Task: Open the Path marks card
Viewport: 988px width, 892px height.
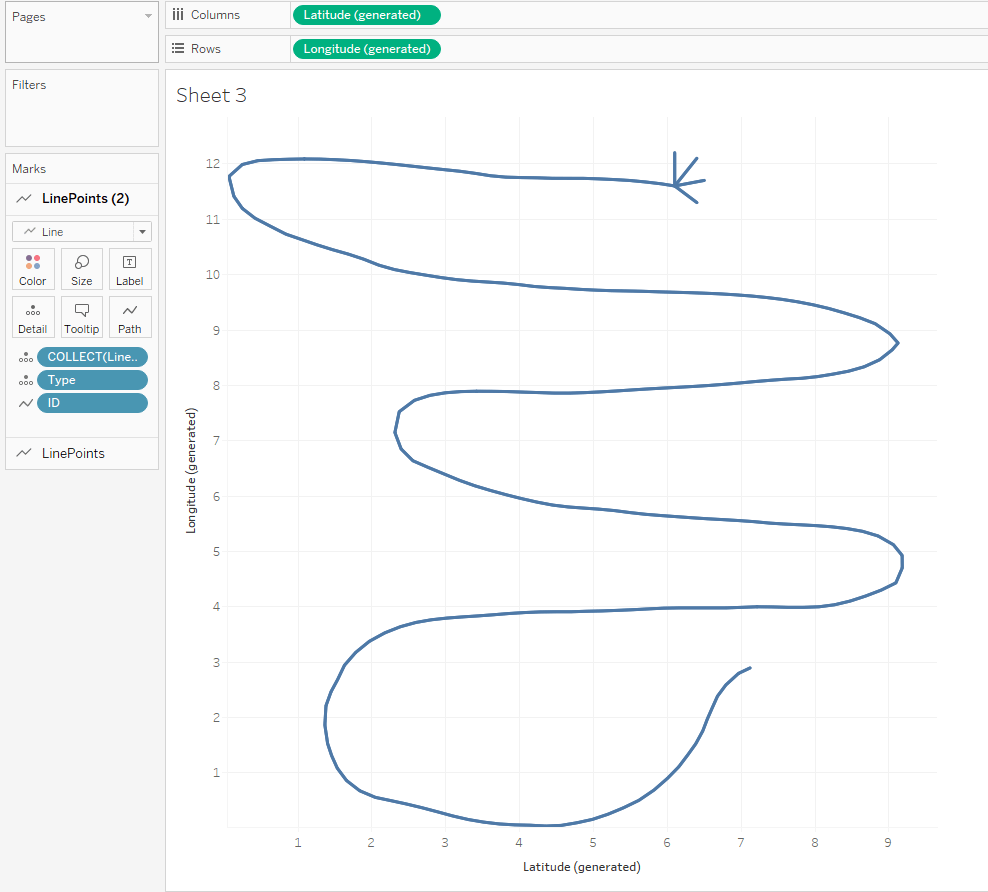Action: click(x=130, y=317)
